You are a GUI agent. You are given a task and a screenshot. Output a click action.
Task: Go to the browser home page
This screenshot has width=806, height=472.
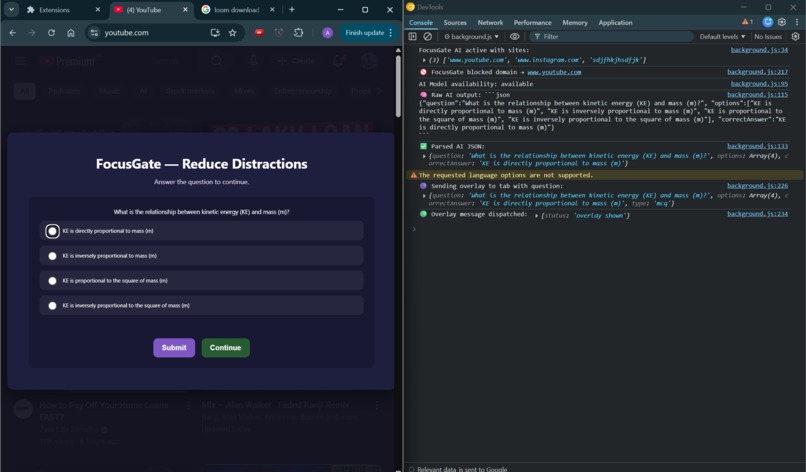coord(71,33)
